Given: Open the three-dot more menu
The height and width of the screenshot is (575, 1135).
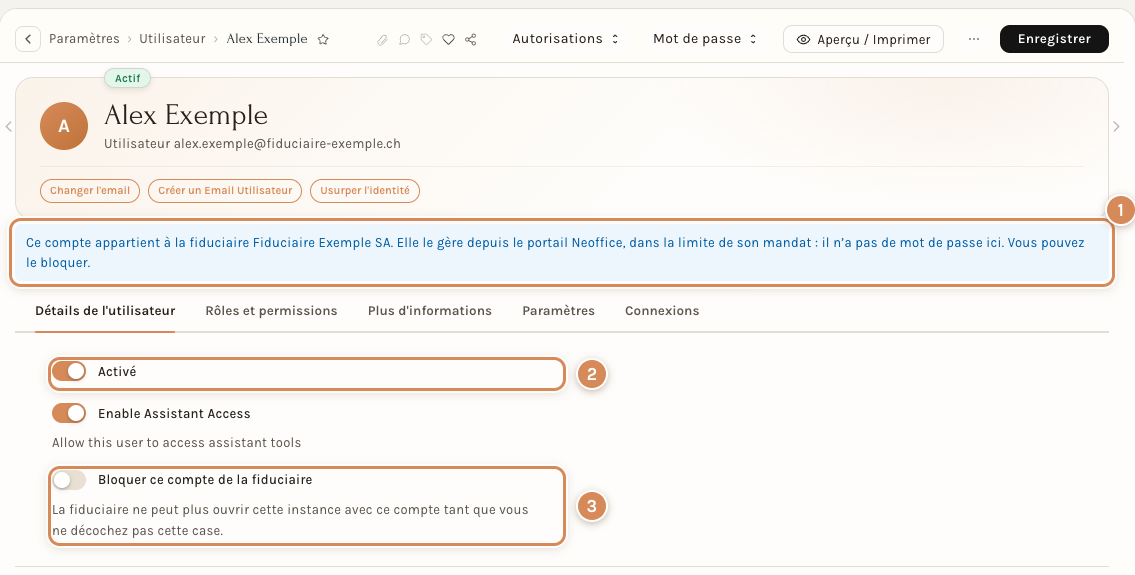Looking at the screenshot, I should pyautogui.click(x=974, y=39).
